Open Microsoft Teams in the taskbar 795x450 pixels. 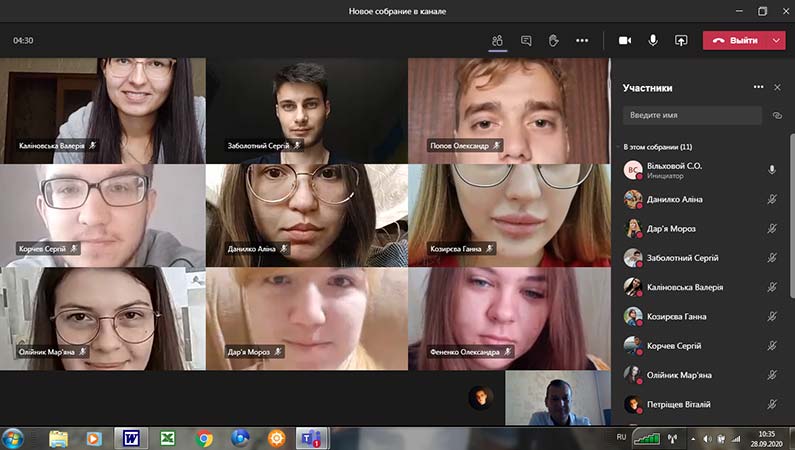click(311, 438)
